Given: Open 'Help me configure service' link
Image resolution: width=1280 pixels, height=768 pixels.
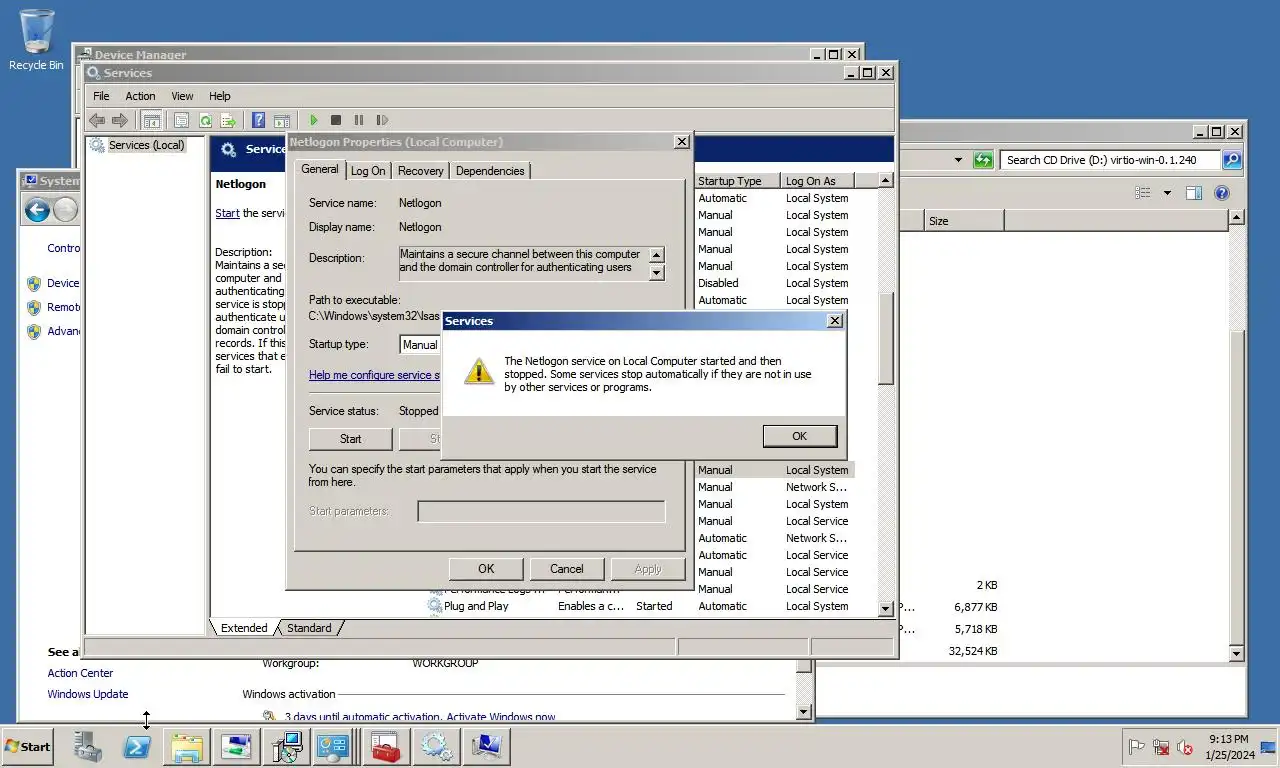Looking at the screenshot, I should coord(375,375).
